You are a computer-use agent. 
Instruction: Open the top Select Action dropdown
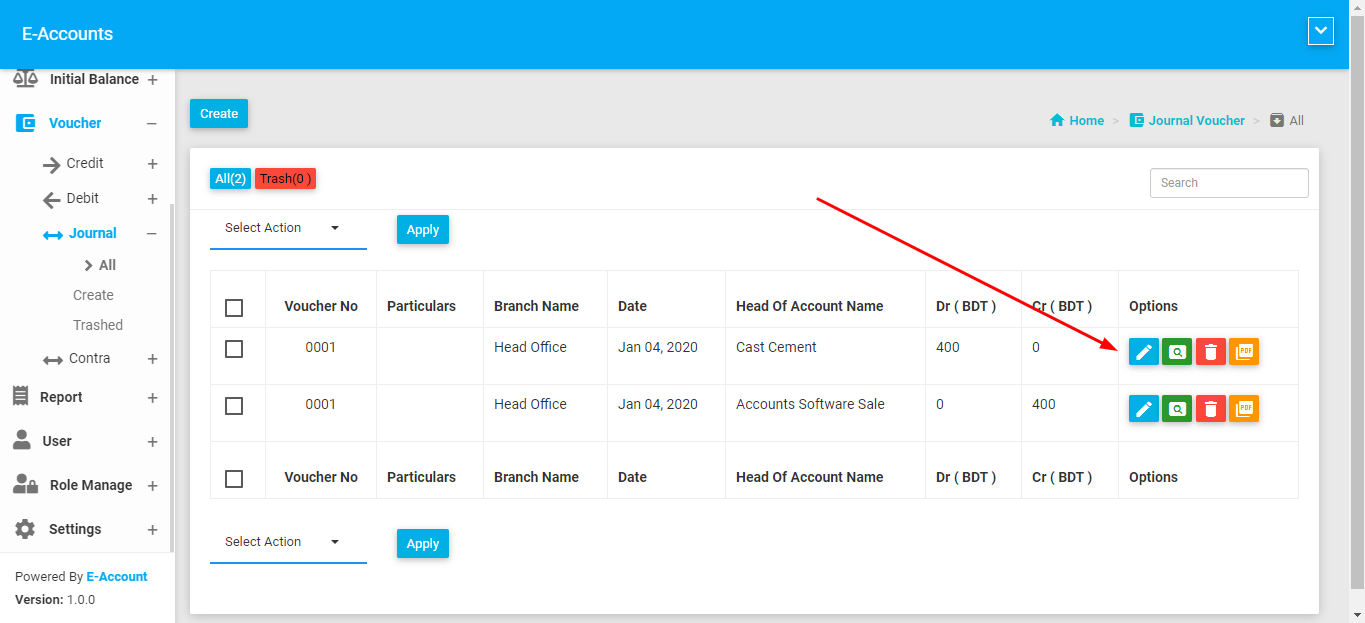(x=287, y=228)
